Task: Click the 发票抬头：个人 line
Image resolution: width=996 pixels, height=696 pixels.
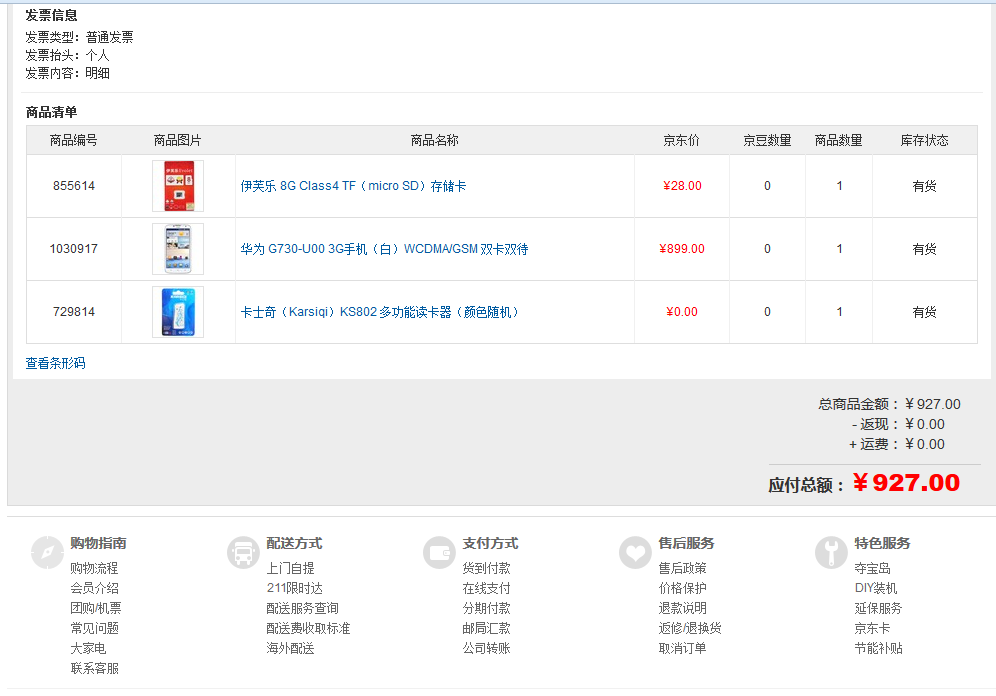Action: click(x=67, y=55)
